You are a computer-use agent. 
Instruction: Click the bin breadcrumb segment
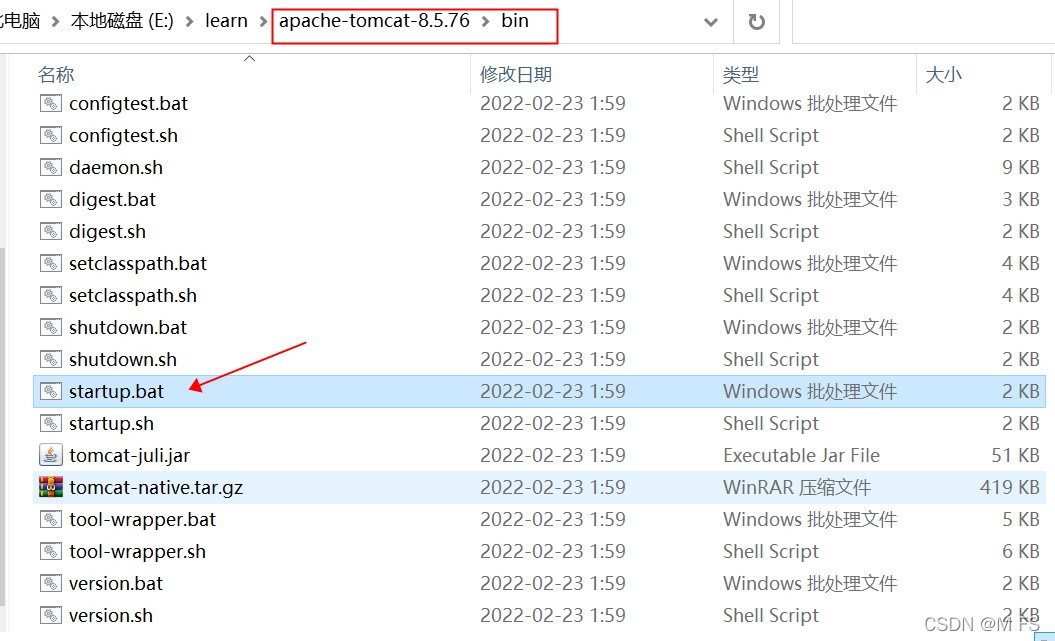point(515,22)
